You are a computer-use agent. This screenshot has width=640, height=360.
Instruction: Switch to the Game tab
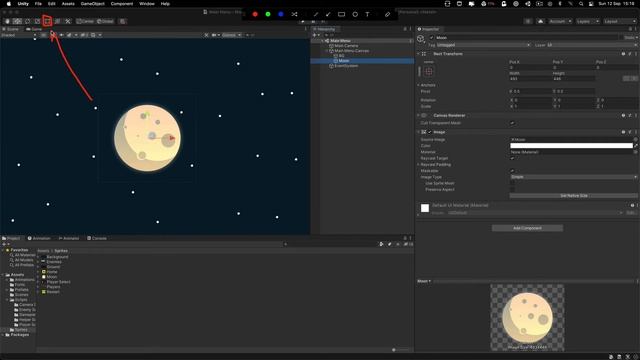[34, 29]
